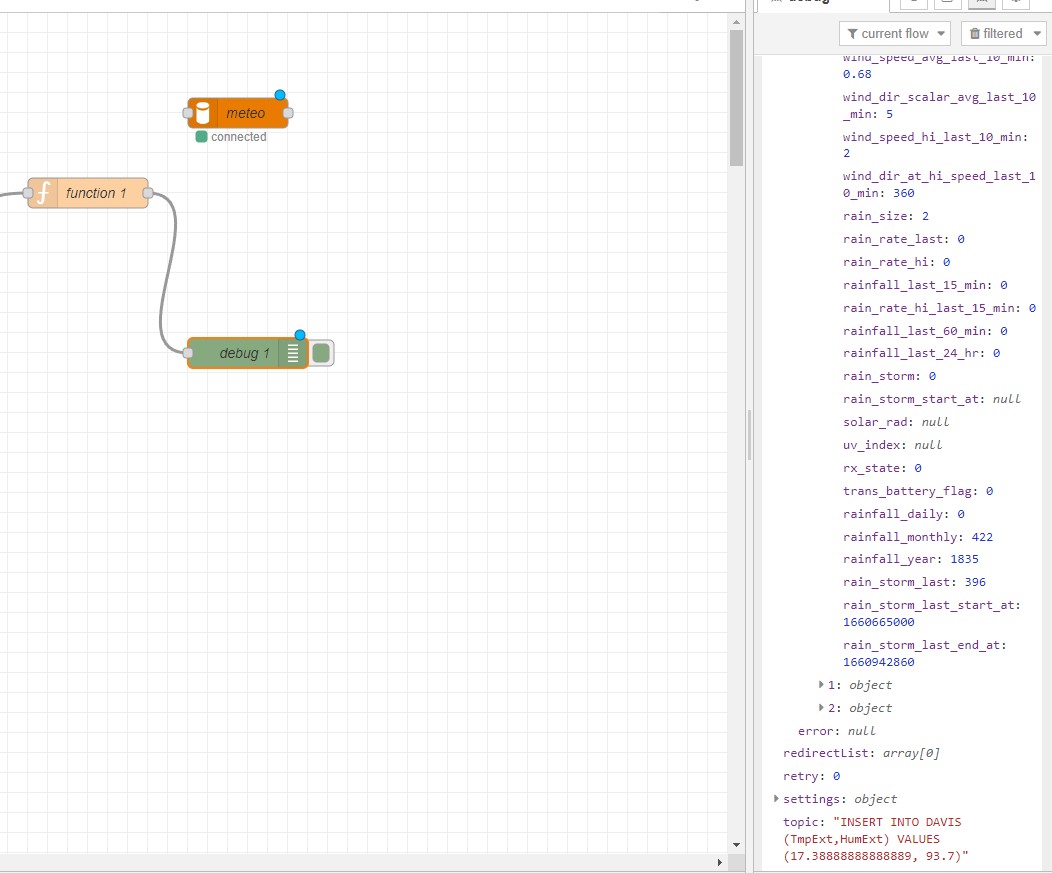1052x873 pixels.
Task: Toggle the debug 1 node output button
Action: pos(321,353)
